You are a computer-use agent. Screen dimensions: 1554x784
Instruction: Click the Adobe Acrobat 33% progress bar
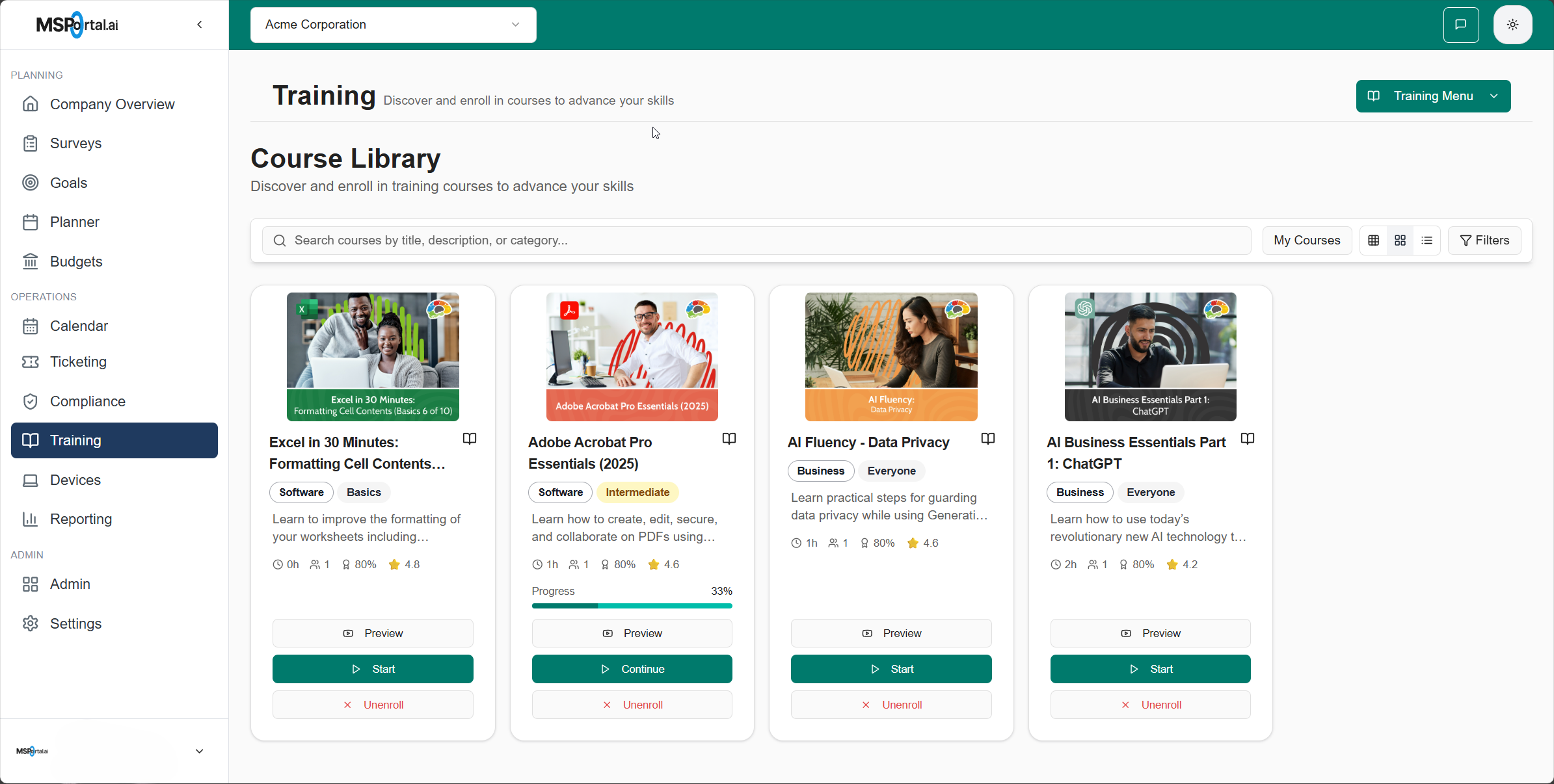tap(632, 606)
